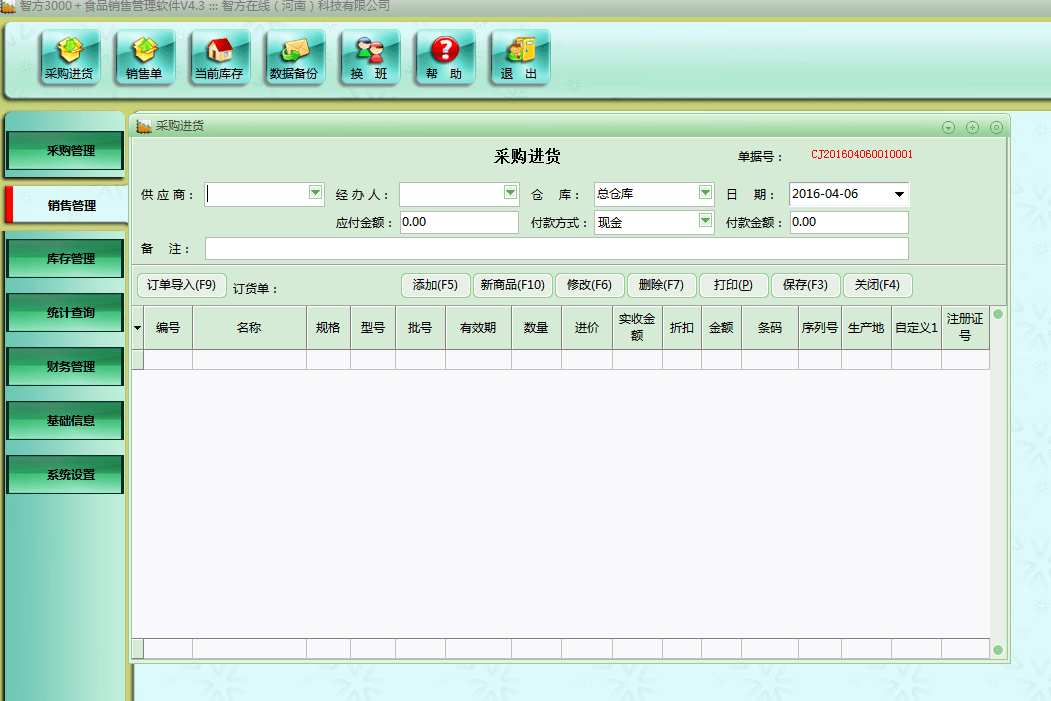The image size is (1051, 701).
Task: Click the 订单导入(F9) button
Action: pyautogui.click(x=182, y=285)
